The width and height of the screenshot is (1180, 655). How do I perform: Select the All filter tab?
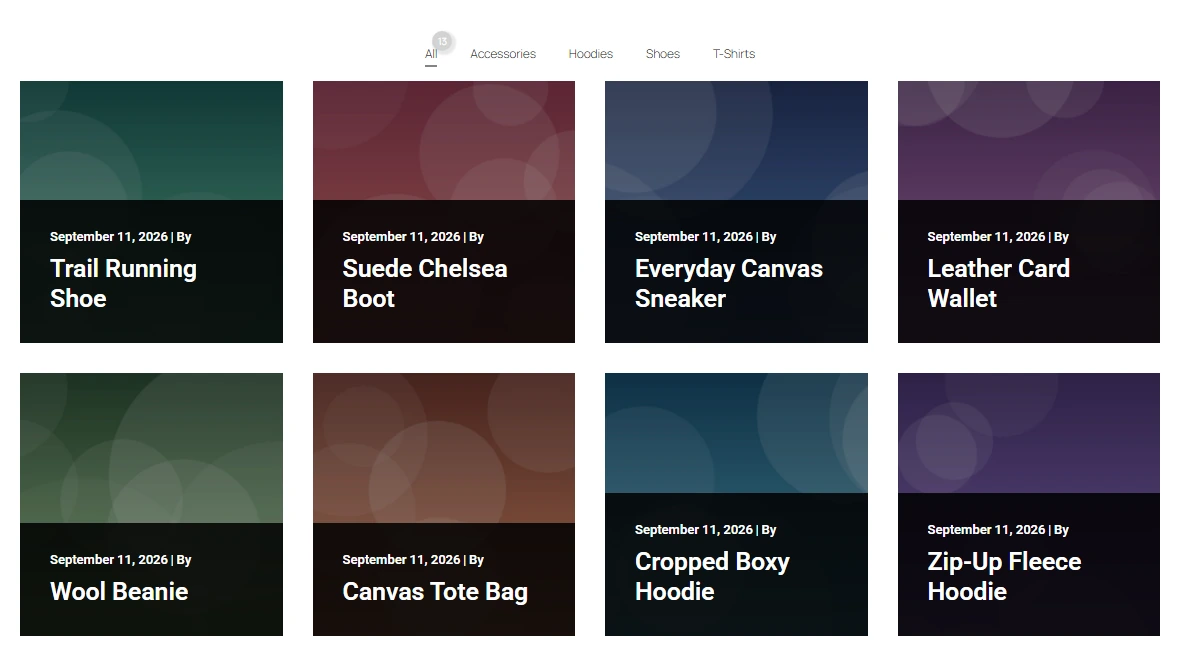(430, 54)
